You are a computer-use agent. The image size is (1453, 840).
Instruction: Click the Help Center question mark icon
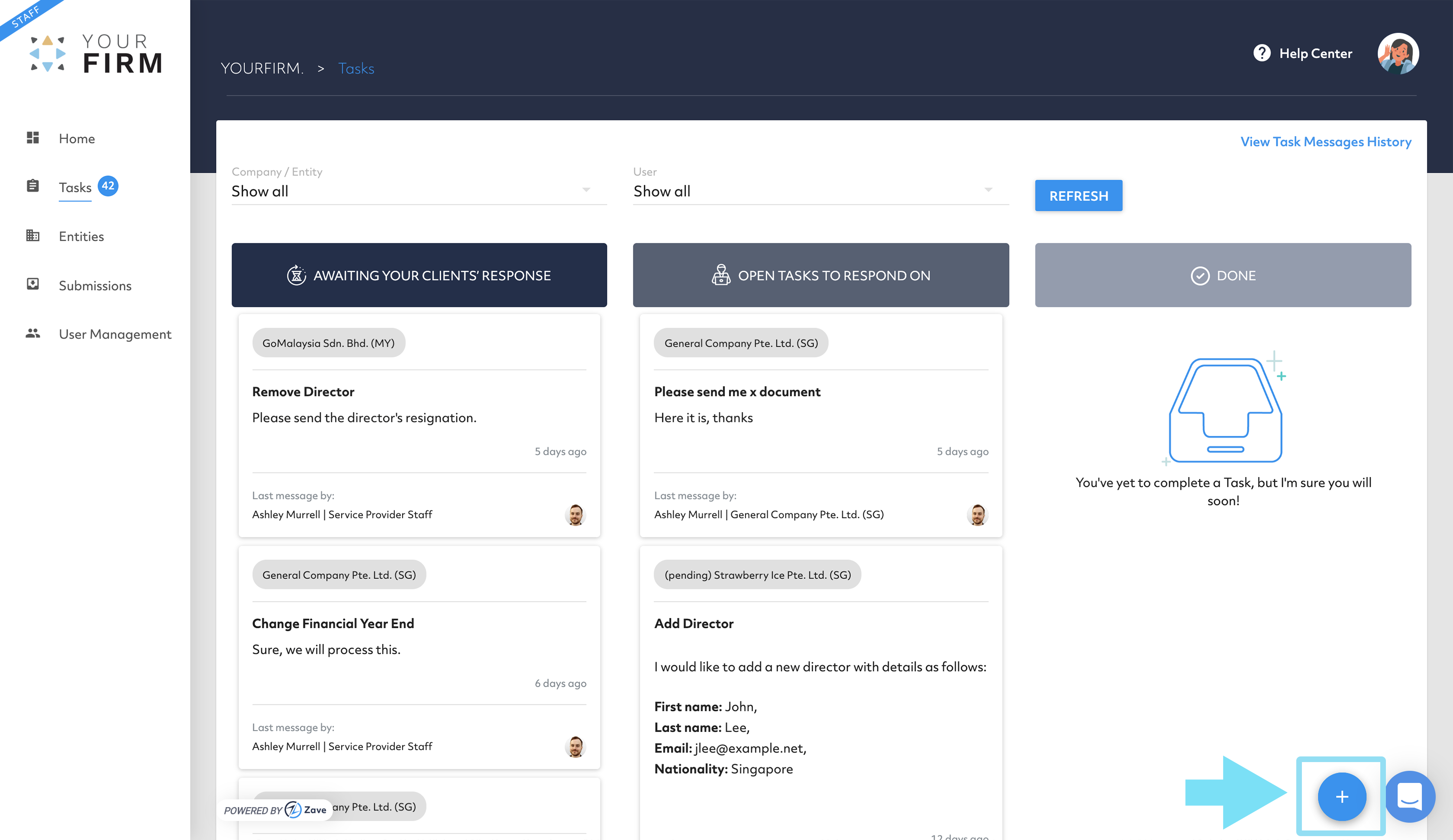pyautogui.click(x=1262, y=53)
